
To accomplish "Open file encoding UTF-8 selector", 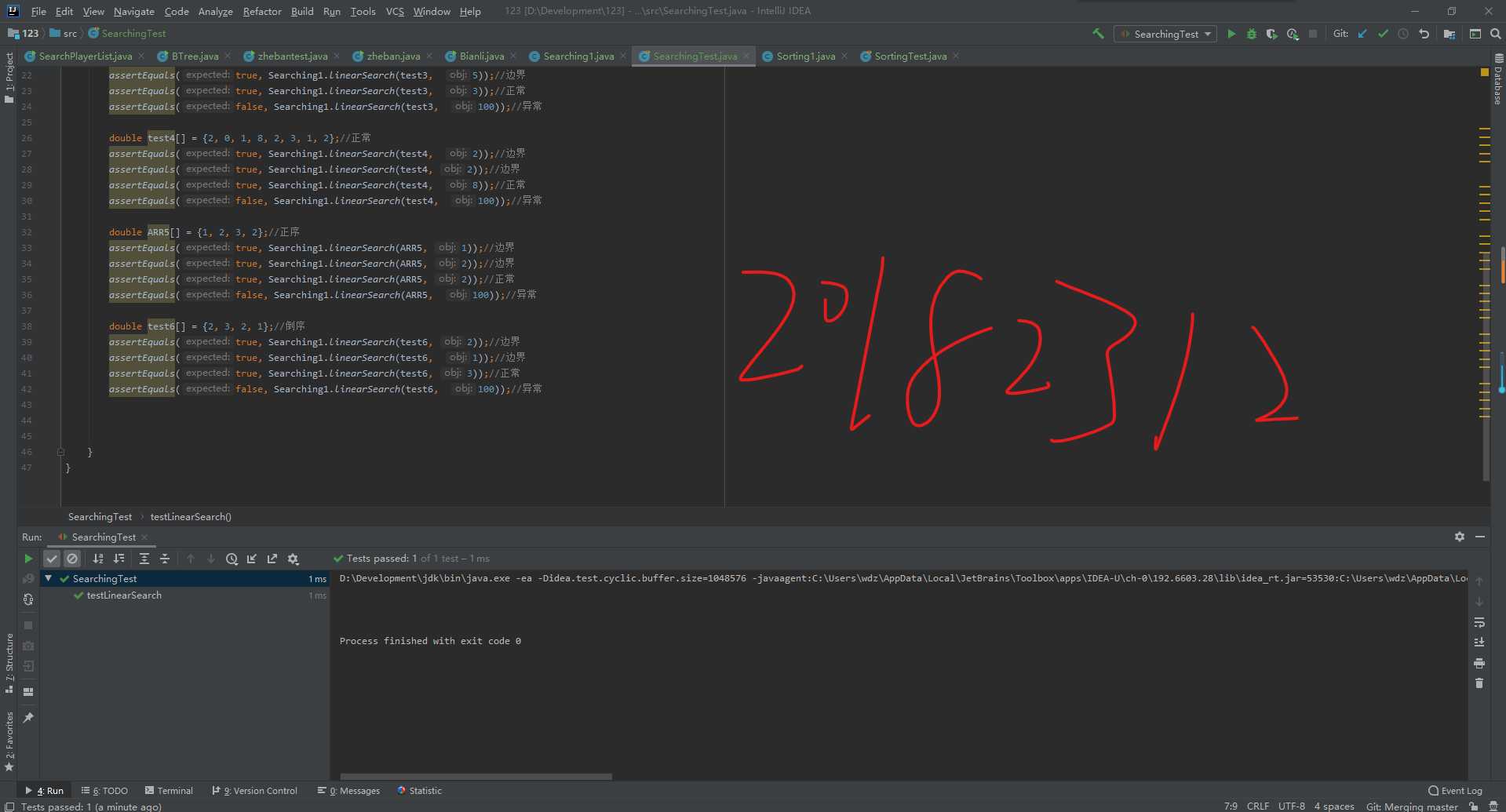I will (1291, 806).
